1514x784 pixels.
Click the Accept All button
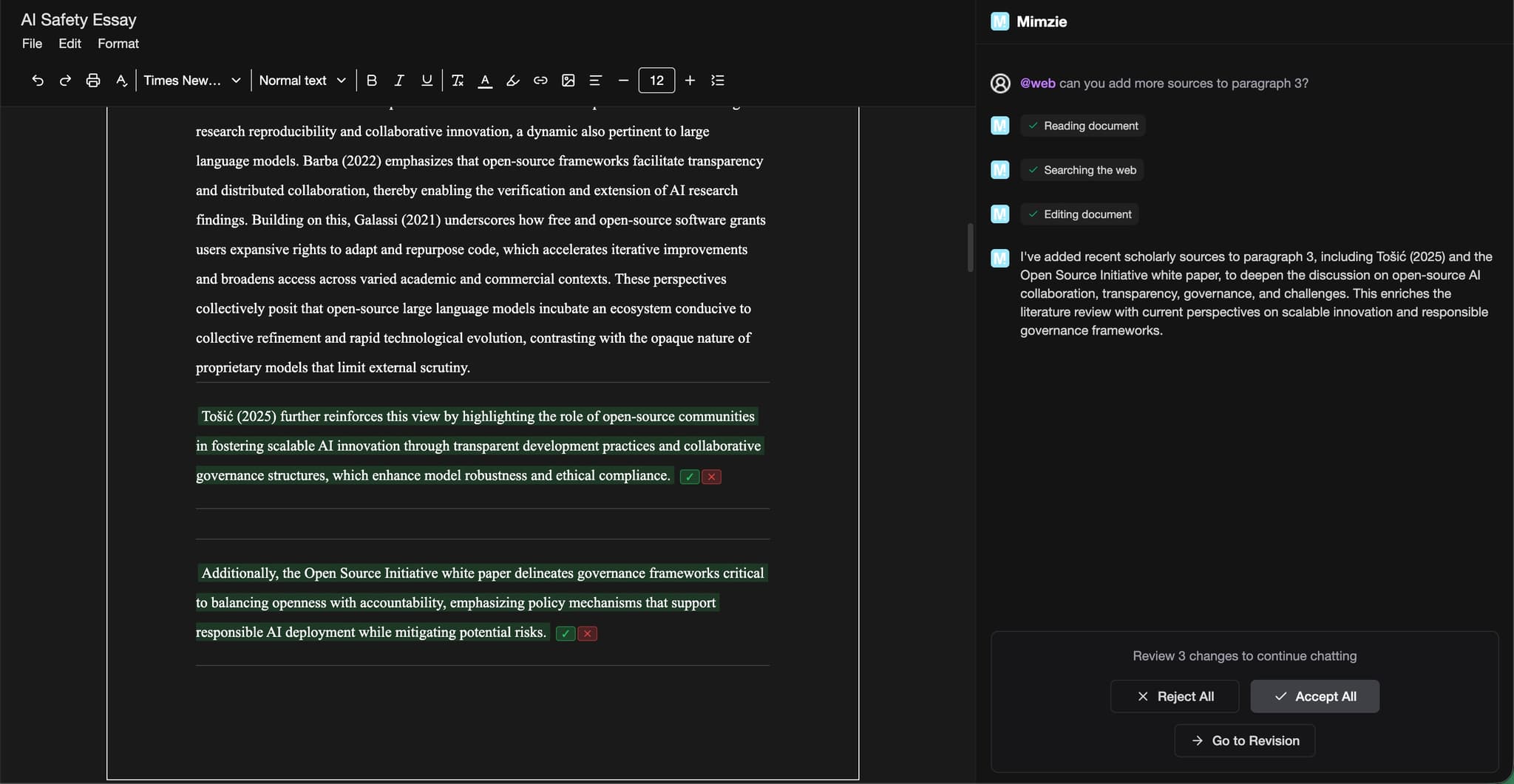pos(1314,696)
